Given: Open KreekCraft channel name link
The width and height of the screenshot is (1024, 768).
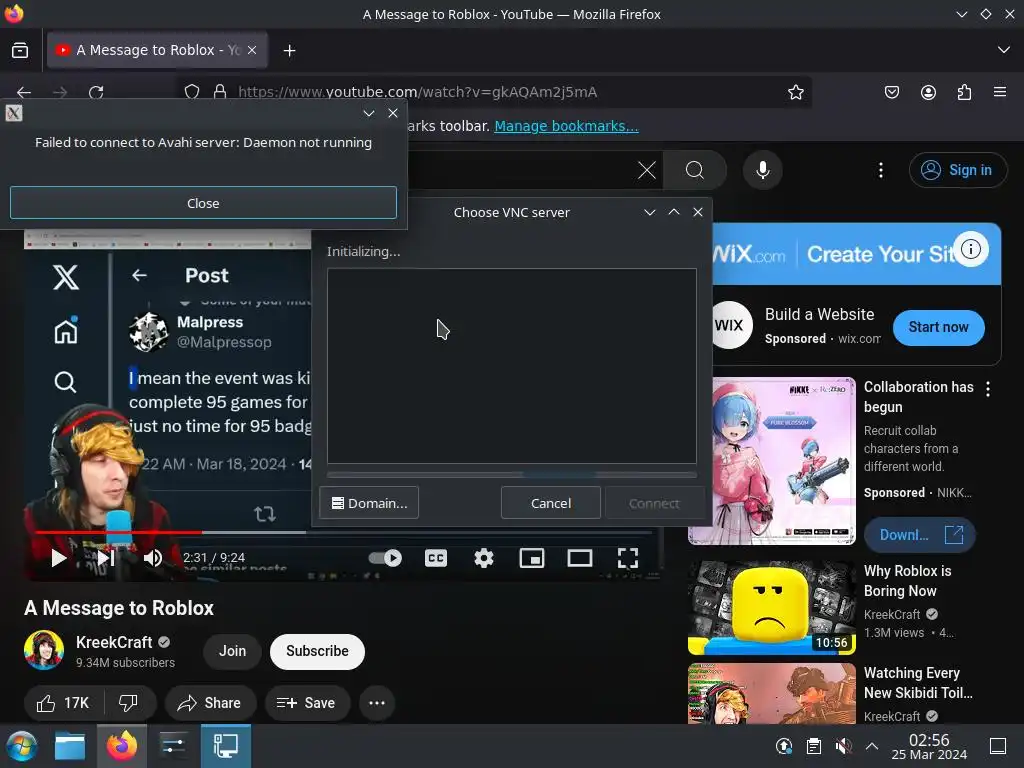Looking at the screenshot, I should tap(114, 643).
